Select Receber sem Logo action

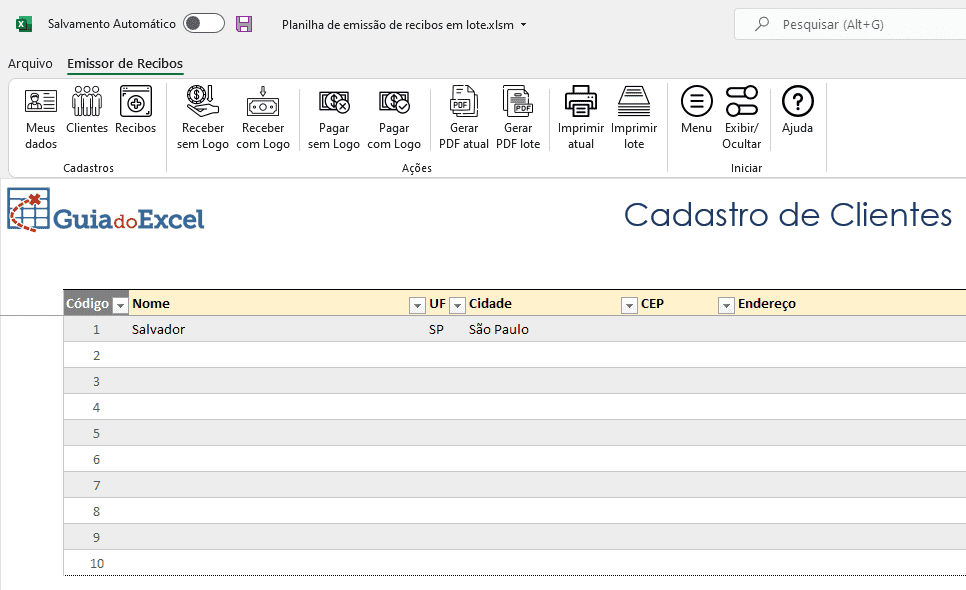(202, 116)
